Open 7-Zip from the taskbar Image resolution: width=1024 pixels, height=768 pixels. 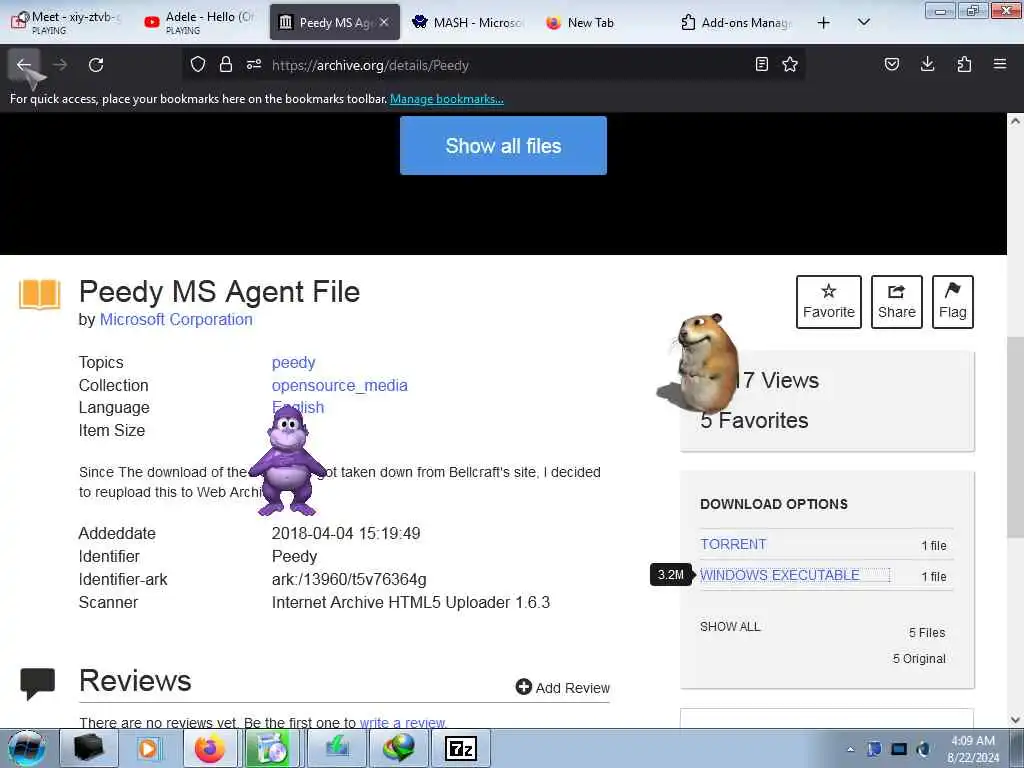click(460, 748)
